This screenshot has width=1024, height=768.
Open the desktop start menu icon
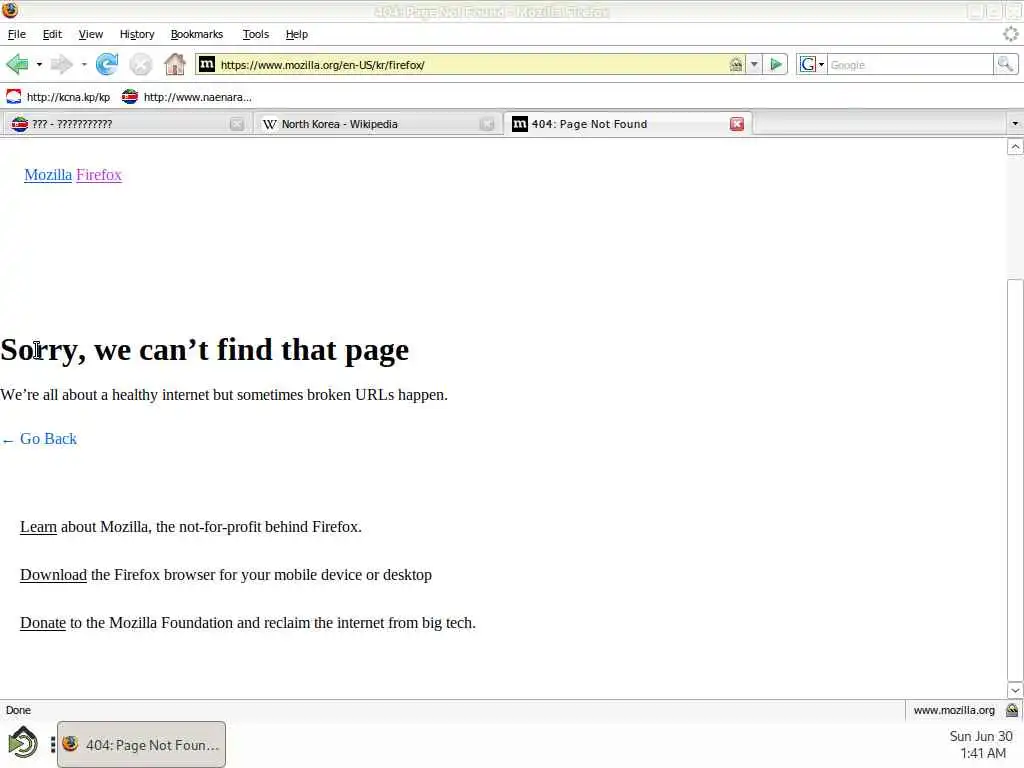coord(22,744)
